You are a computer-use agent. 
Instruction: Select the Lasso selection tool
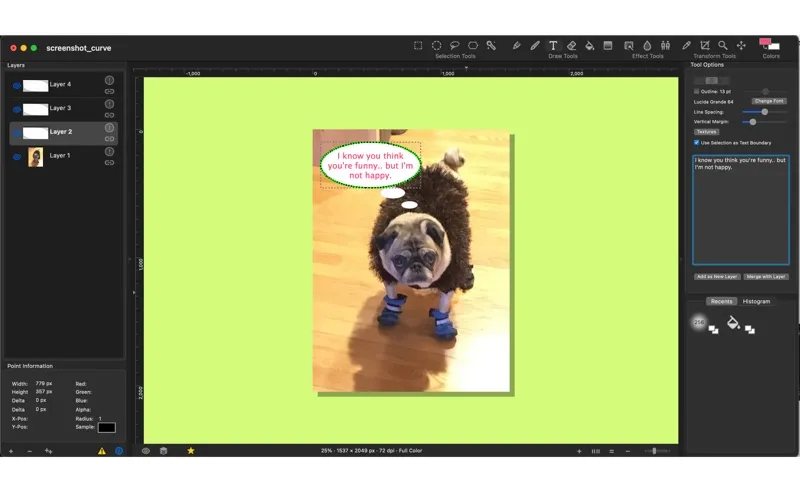455,45
